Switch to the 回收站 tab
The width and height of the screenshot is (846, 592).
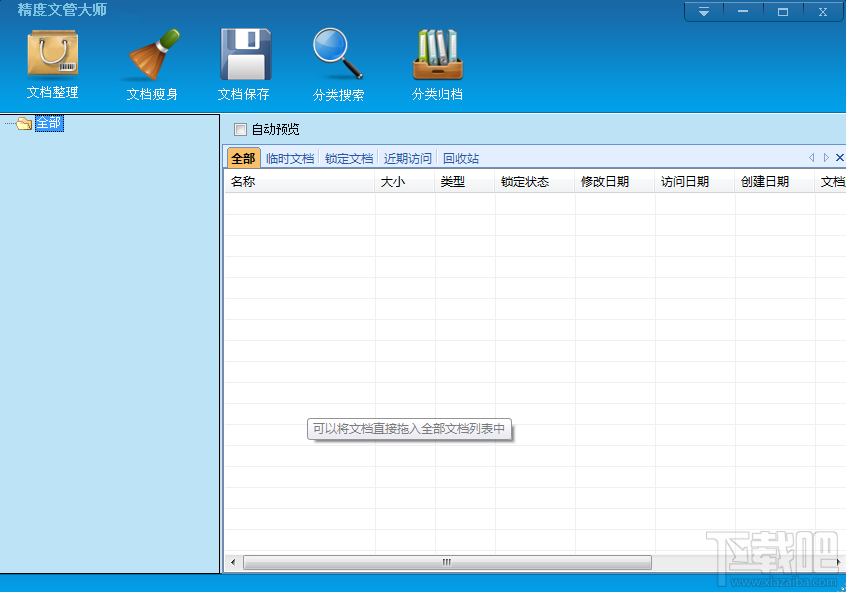(x=461, y=158)
